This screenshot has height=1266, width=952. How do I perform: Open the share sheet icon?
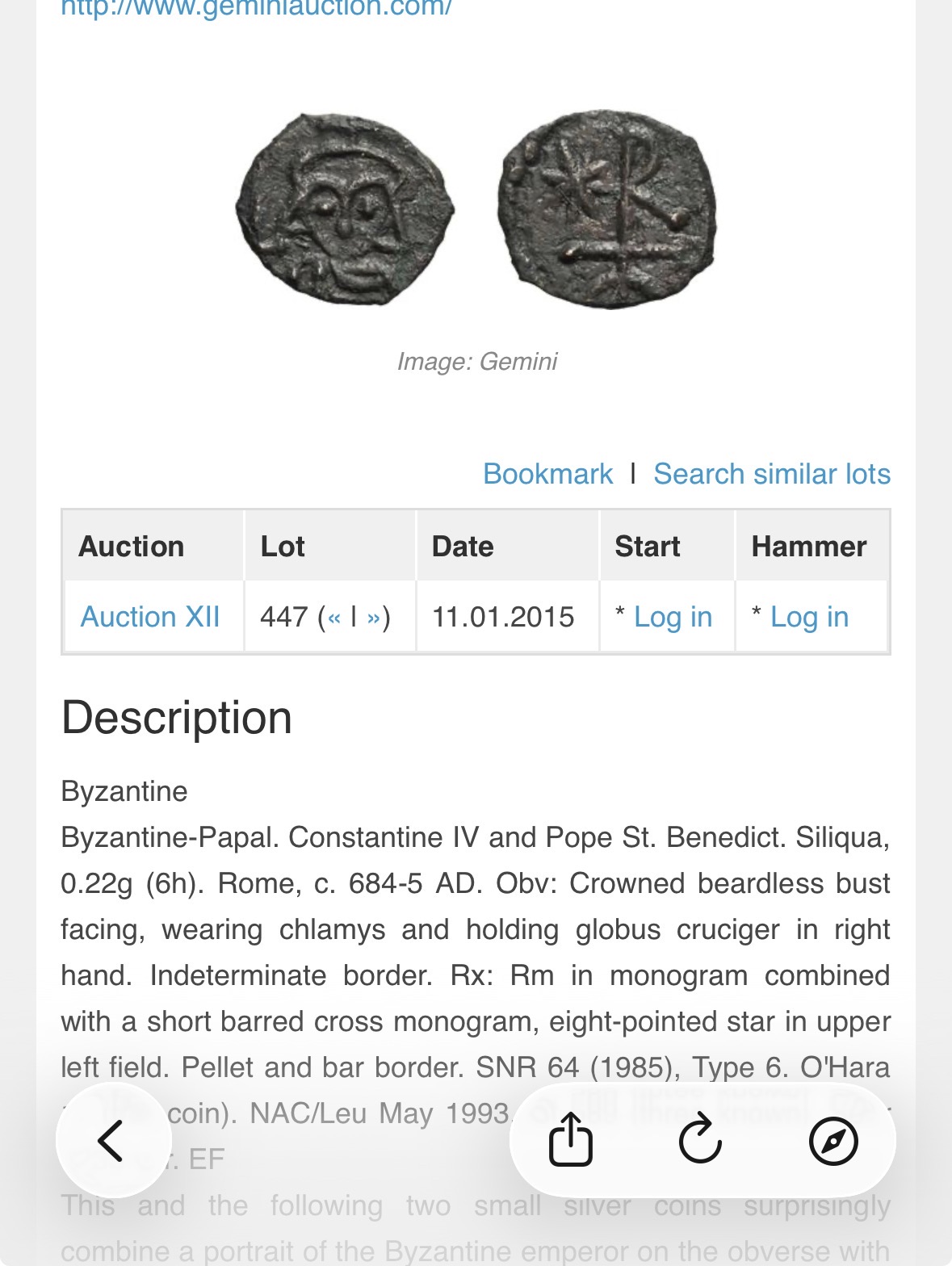tap(571, 1139)
